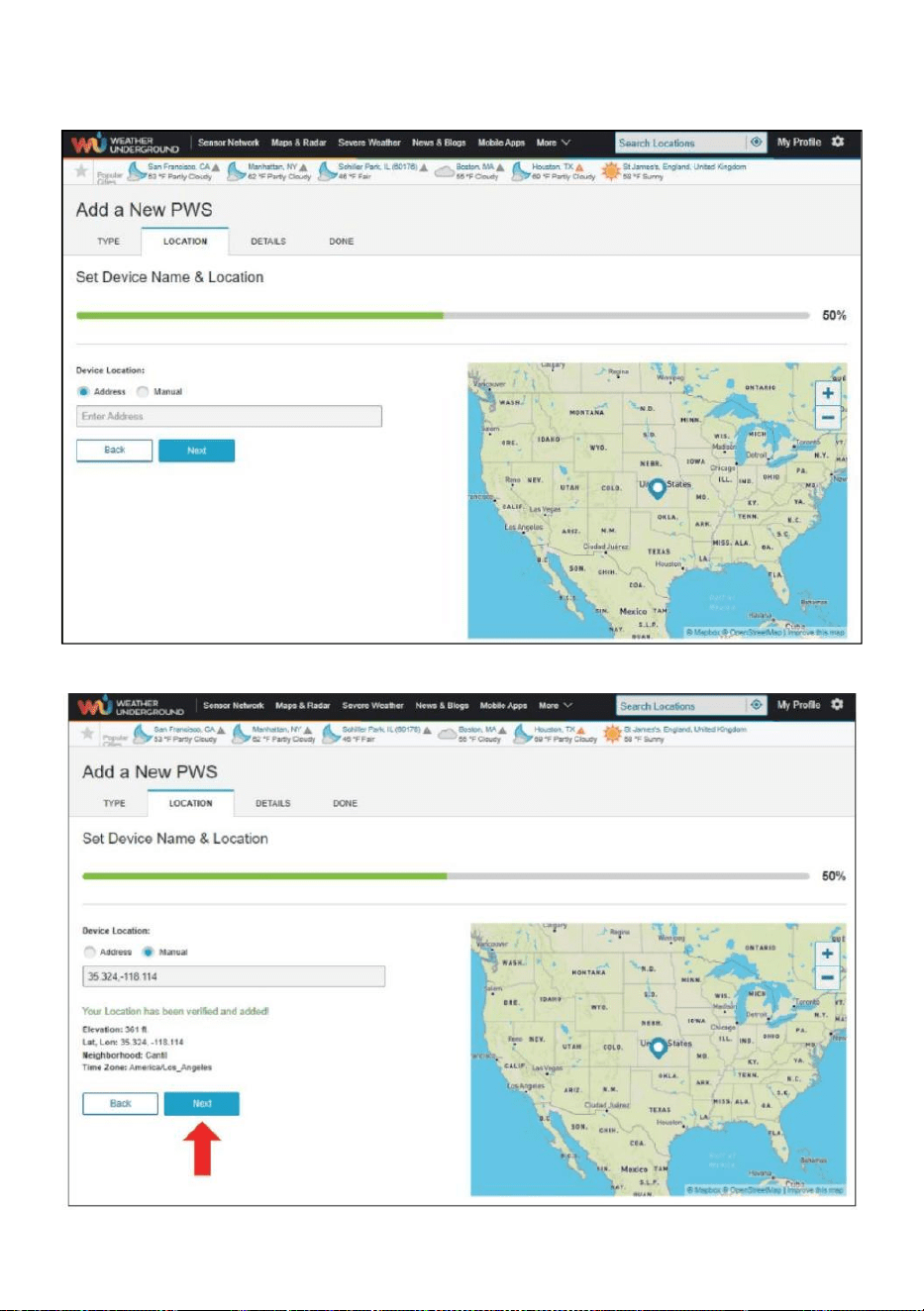Open Sensor Network menu in upper screenshot
The height and width of the screenshot is (1311, 924).
tap(229, 143)
